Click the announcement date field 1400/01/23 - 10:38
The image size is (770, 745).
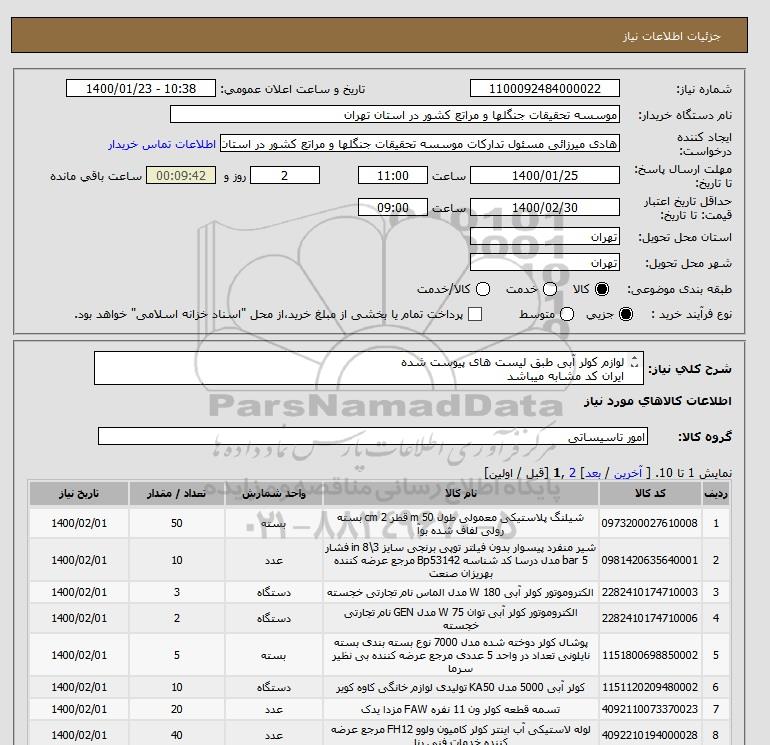[141, 88]
